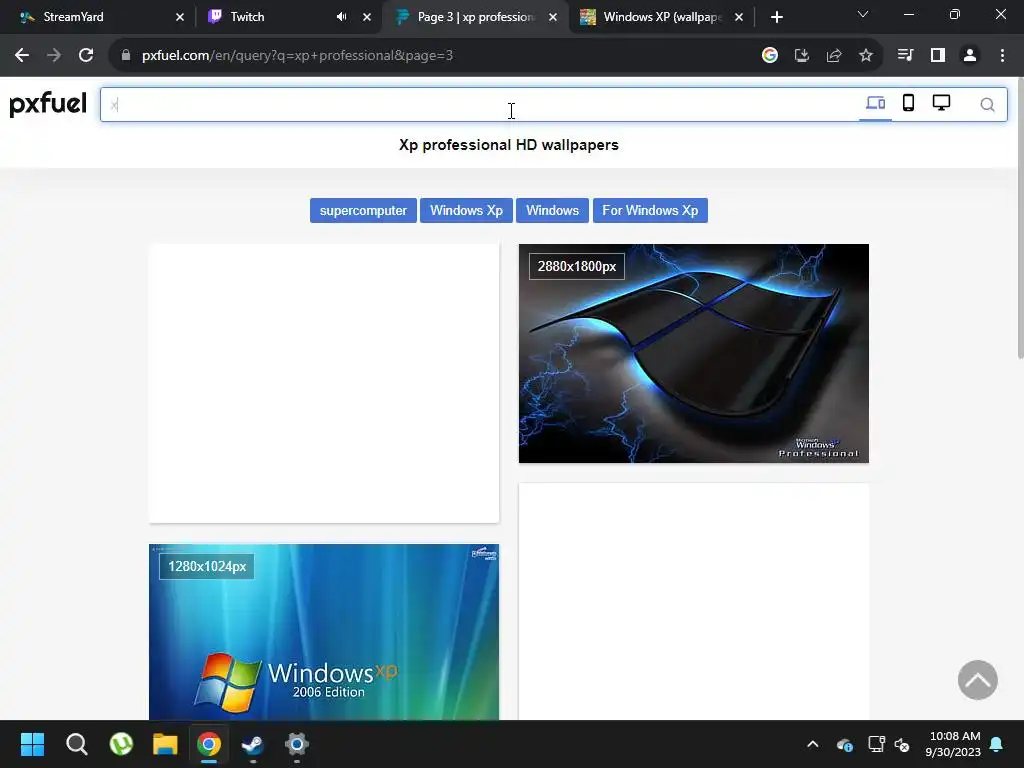Share this page via address bar icon
Screen dimensions: 1024x768
pos(834,56)
